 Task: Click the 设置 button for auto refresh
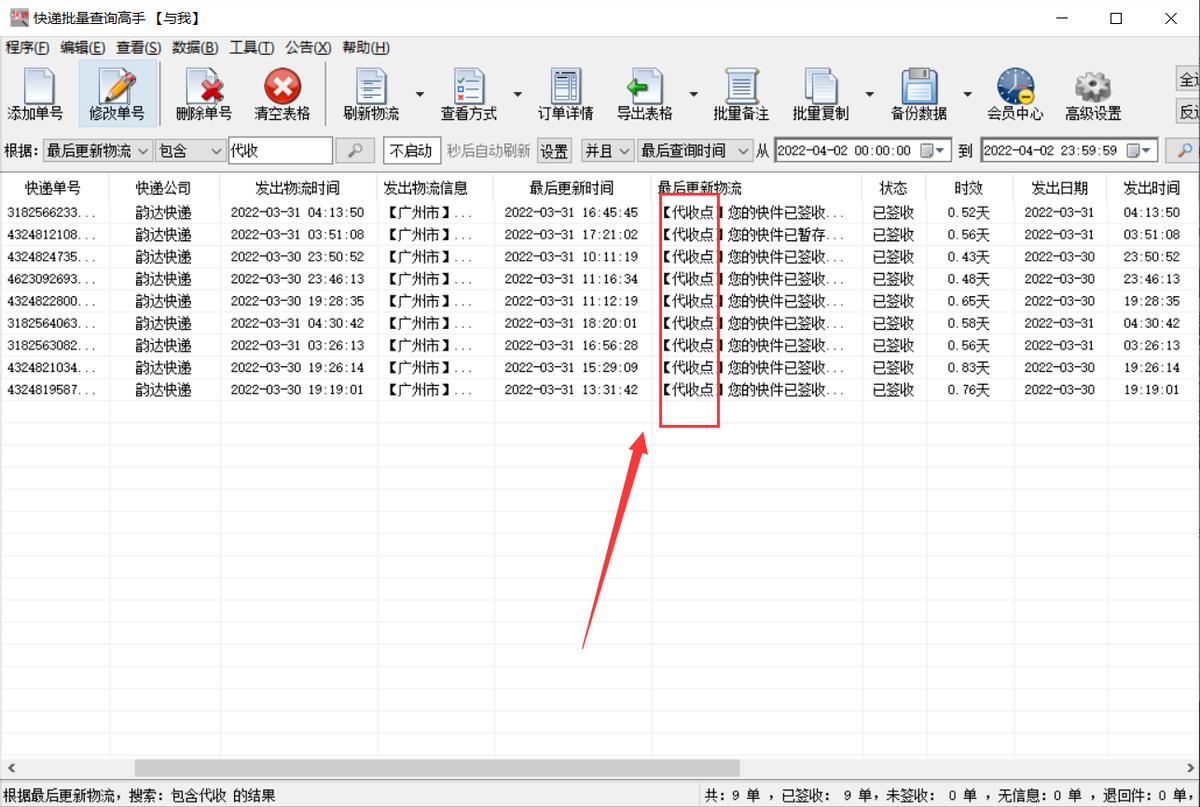(x=554, y=151)
